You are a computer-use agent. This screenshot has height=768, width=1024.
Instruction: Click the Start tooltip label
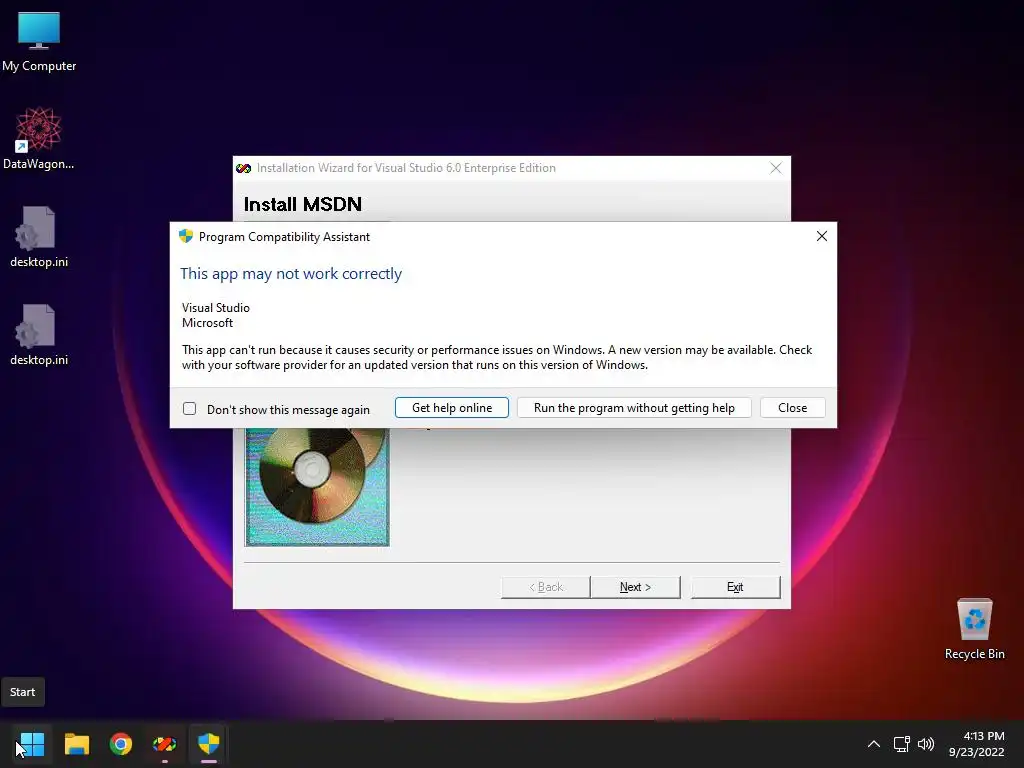coord(22,692)
